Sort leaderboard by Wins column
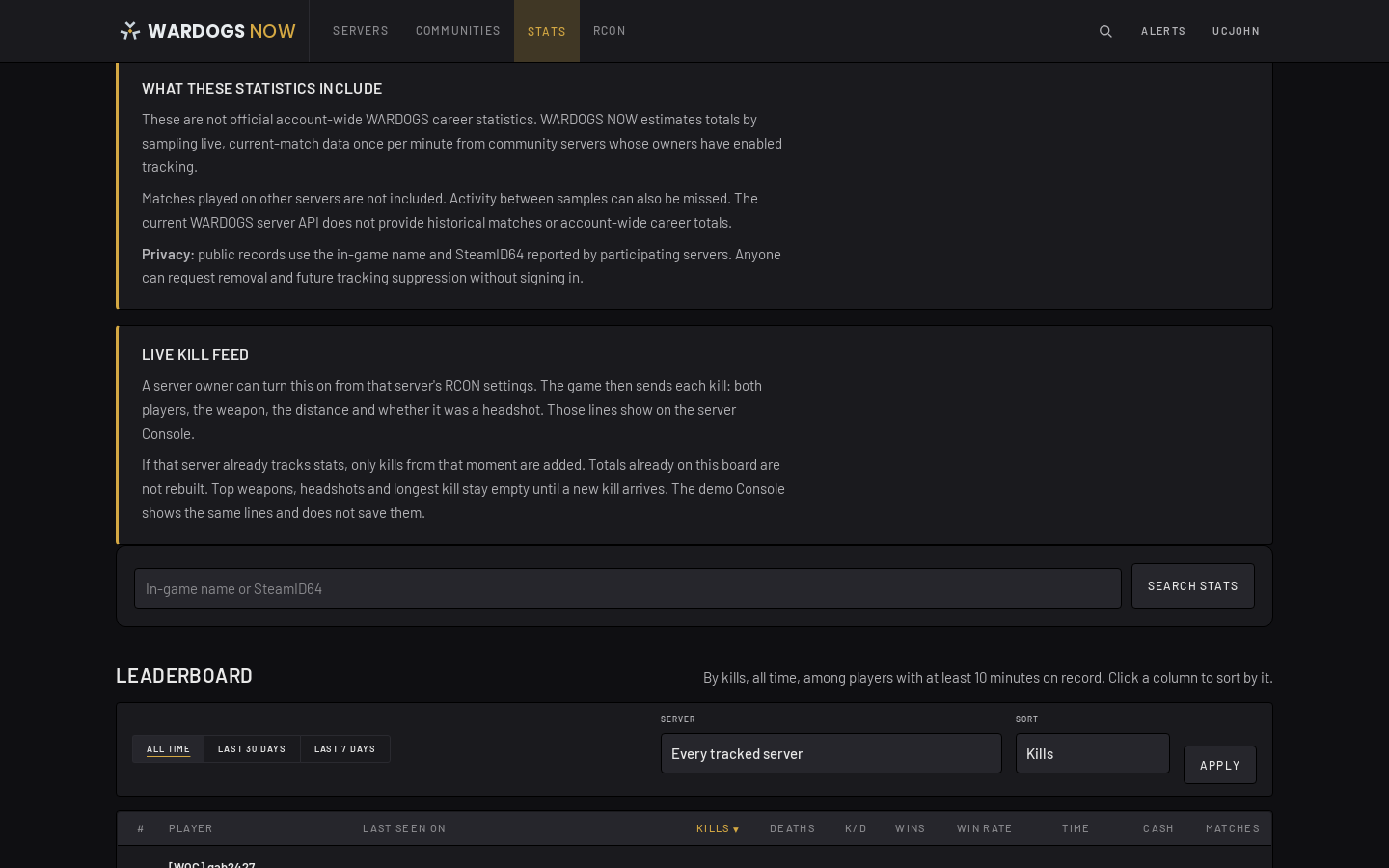 click(910, 828)
